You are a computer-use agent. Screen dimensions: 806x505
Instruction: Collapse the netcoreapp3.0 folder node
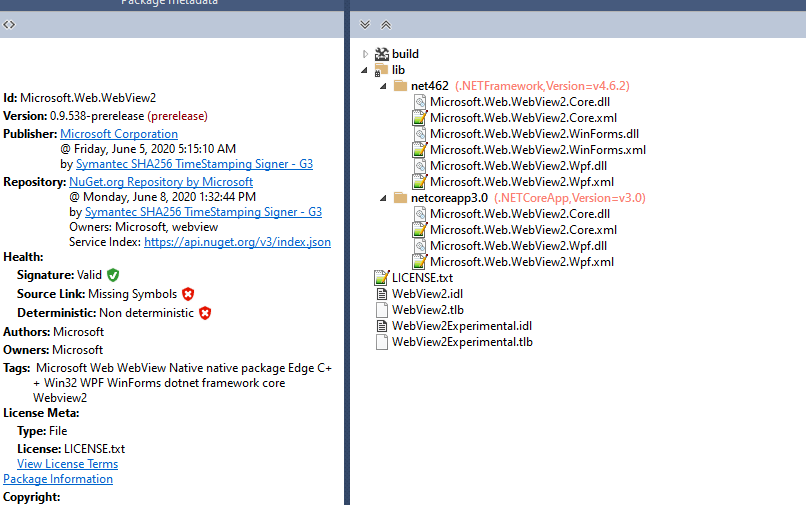point(383,198)
